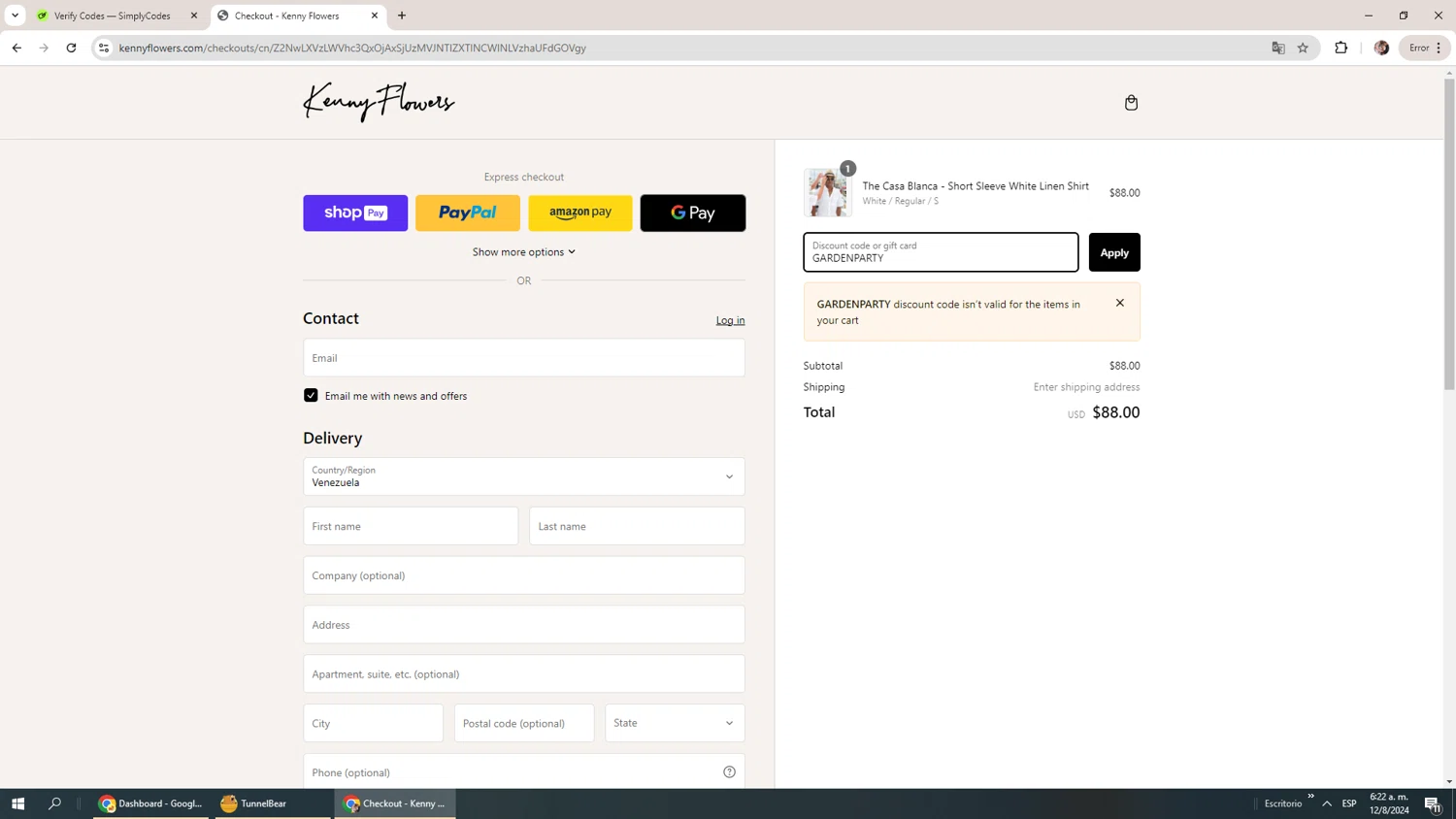This screenshot has height=819, width=1456.
Task: Bookmark this page with the star
Action: coord(1303,48)
